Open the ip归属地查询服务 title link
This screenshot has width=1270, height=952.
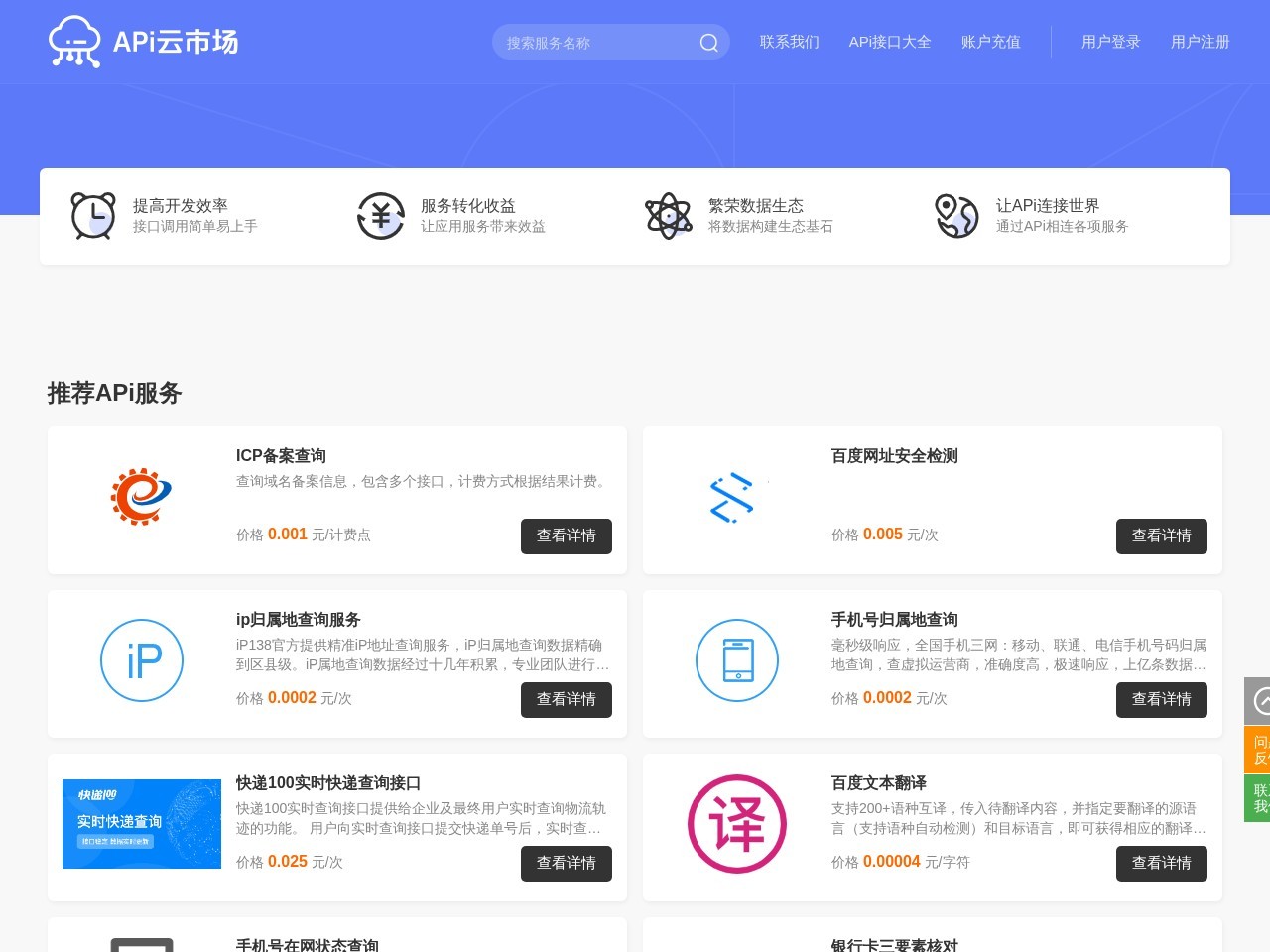tap(298, 620)
